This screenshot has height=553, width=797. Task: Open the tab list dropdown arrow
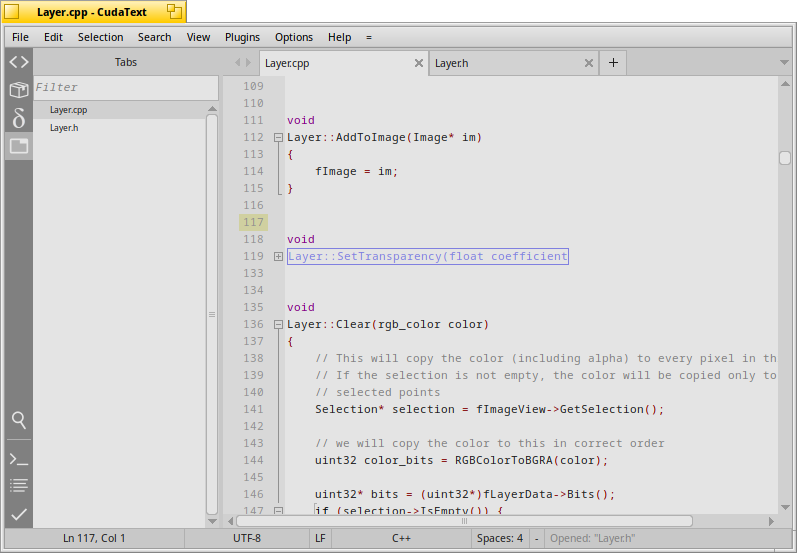tap(784, 63)
